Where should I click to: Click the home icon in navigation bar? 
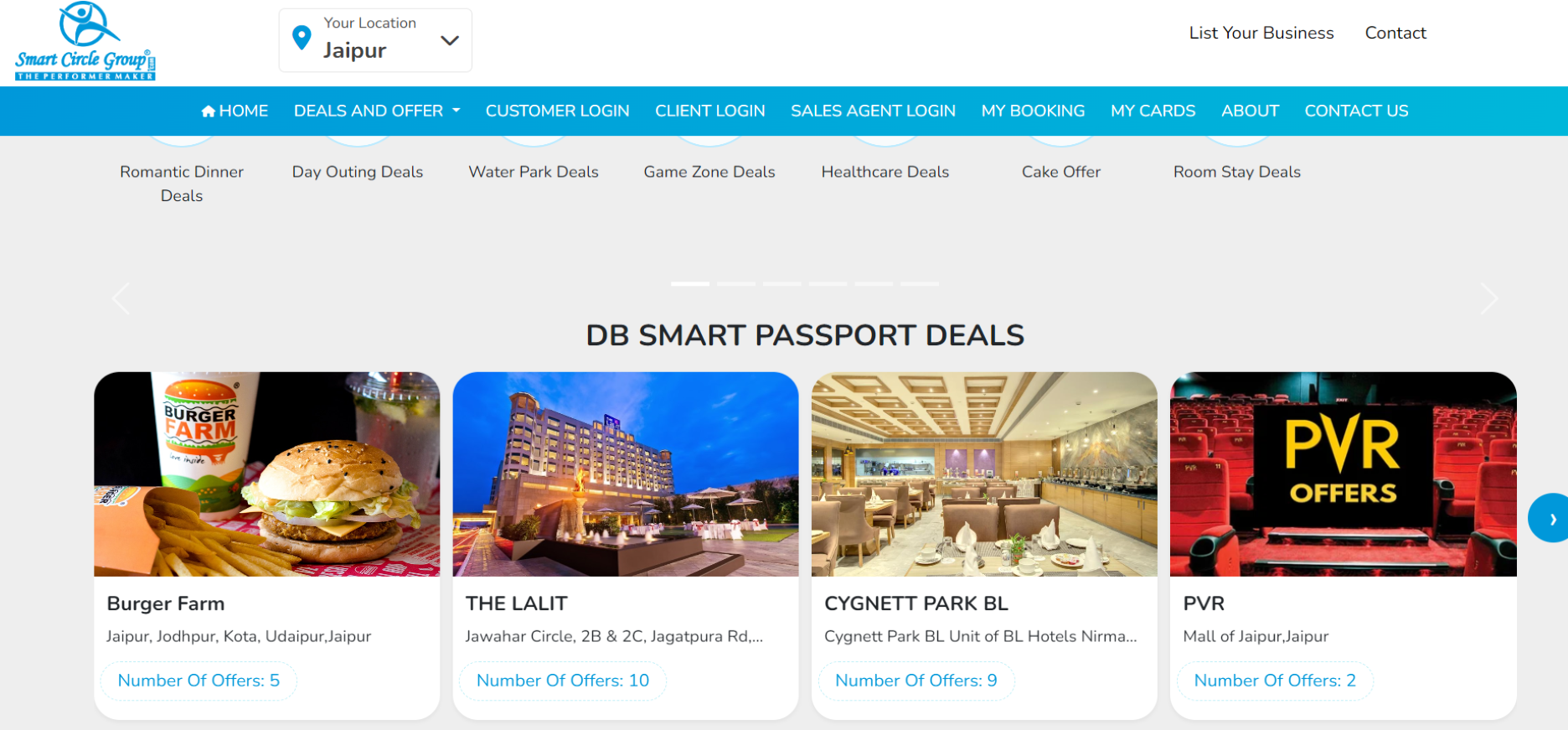click(209, 111)
